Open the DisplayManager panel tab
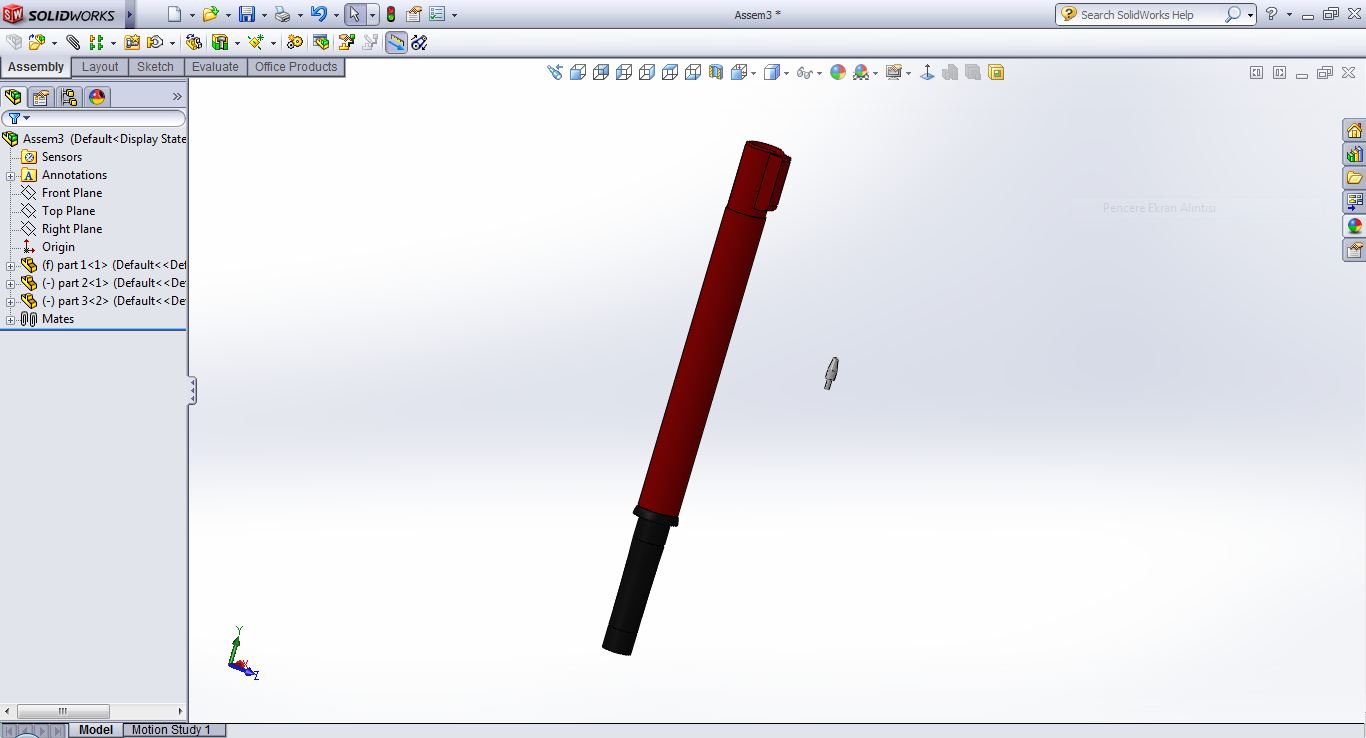This screenshot has height=738, width=1366. [x=97, y=97]
